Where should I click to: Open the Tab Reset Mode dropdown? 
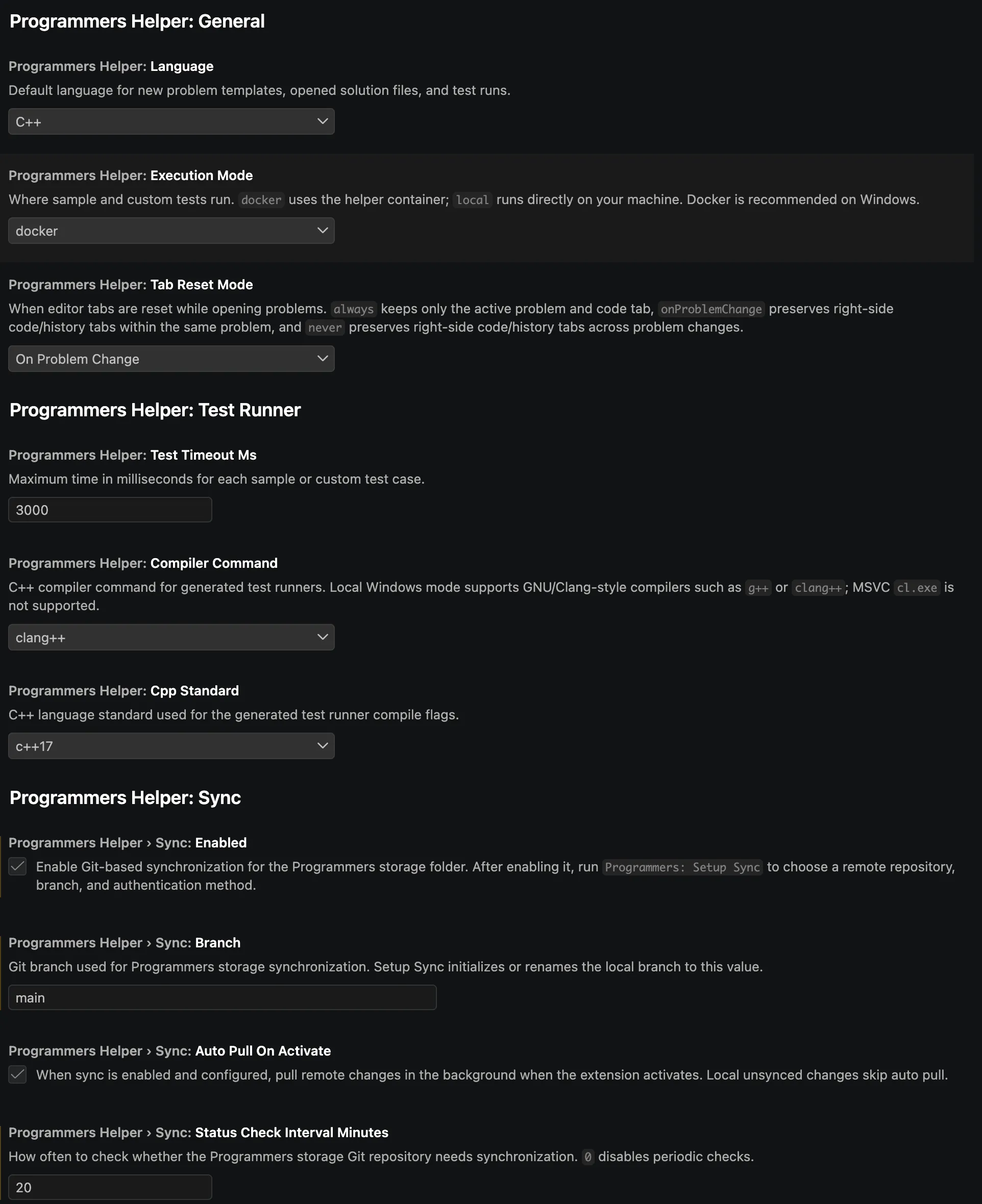click(x=171, y=359)
